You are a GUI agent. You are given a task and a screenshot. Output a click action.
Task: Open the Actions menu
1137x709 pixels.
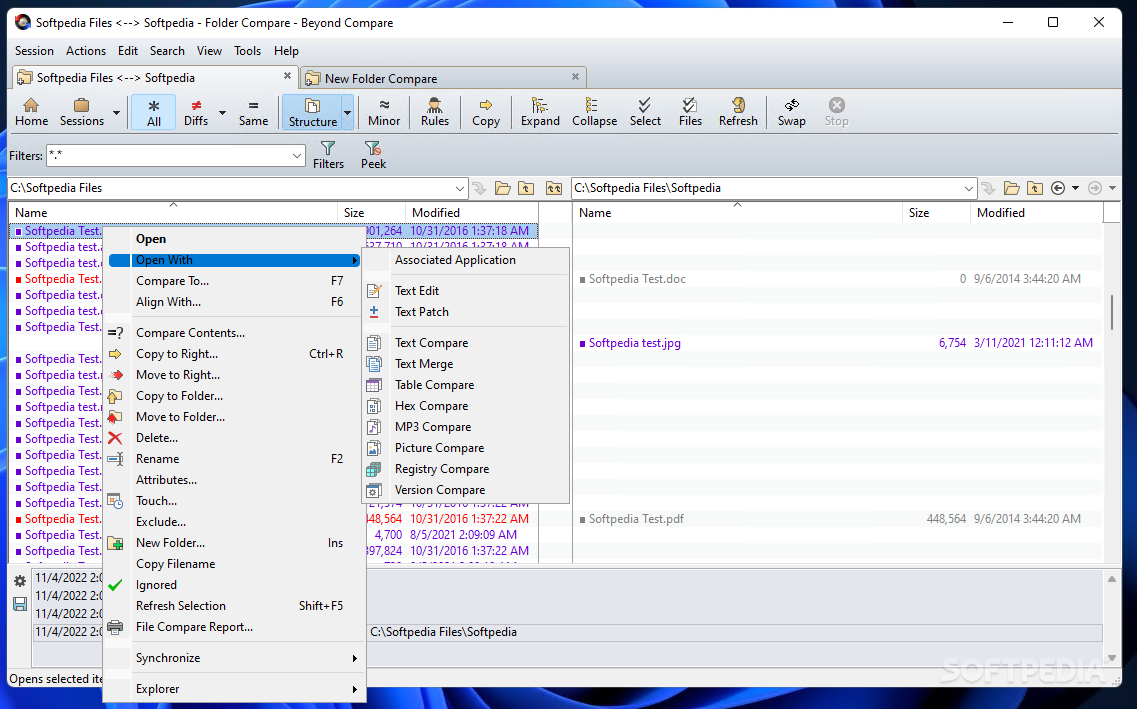(86, 51)
